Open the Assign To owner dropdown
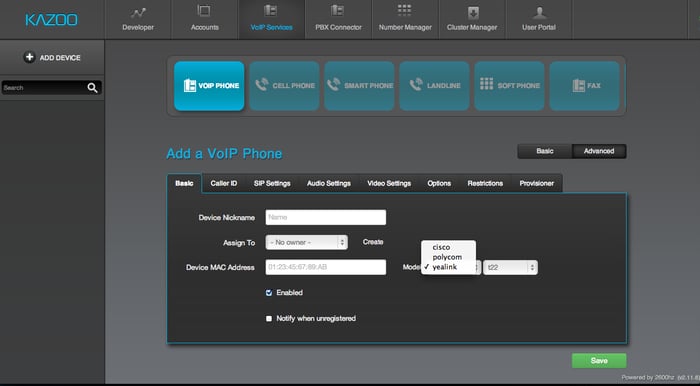 (306, 242)
